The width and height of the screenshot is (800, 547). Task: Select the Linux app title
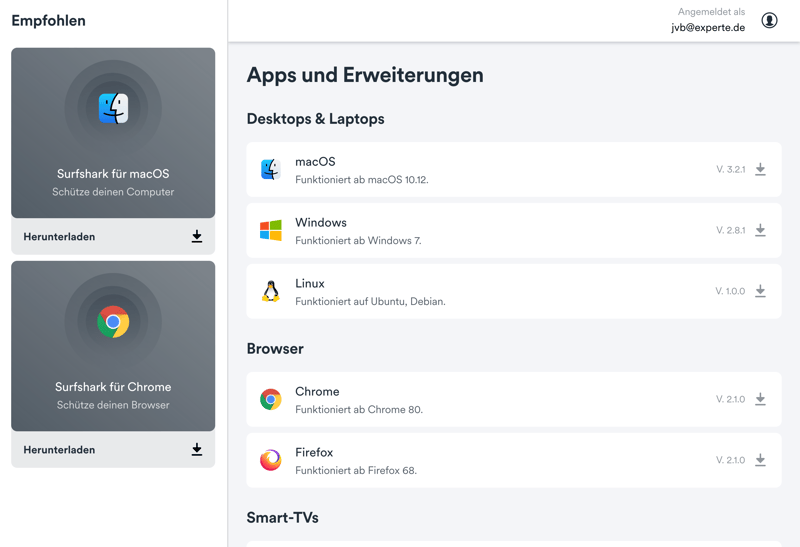click(x=310, y=284)
